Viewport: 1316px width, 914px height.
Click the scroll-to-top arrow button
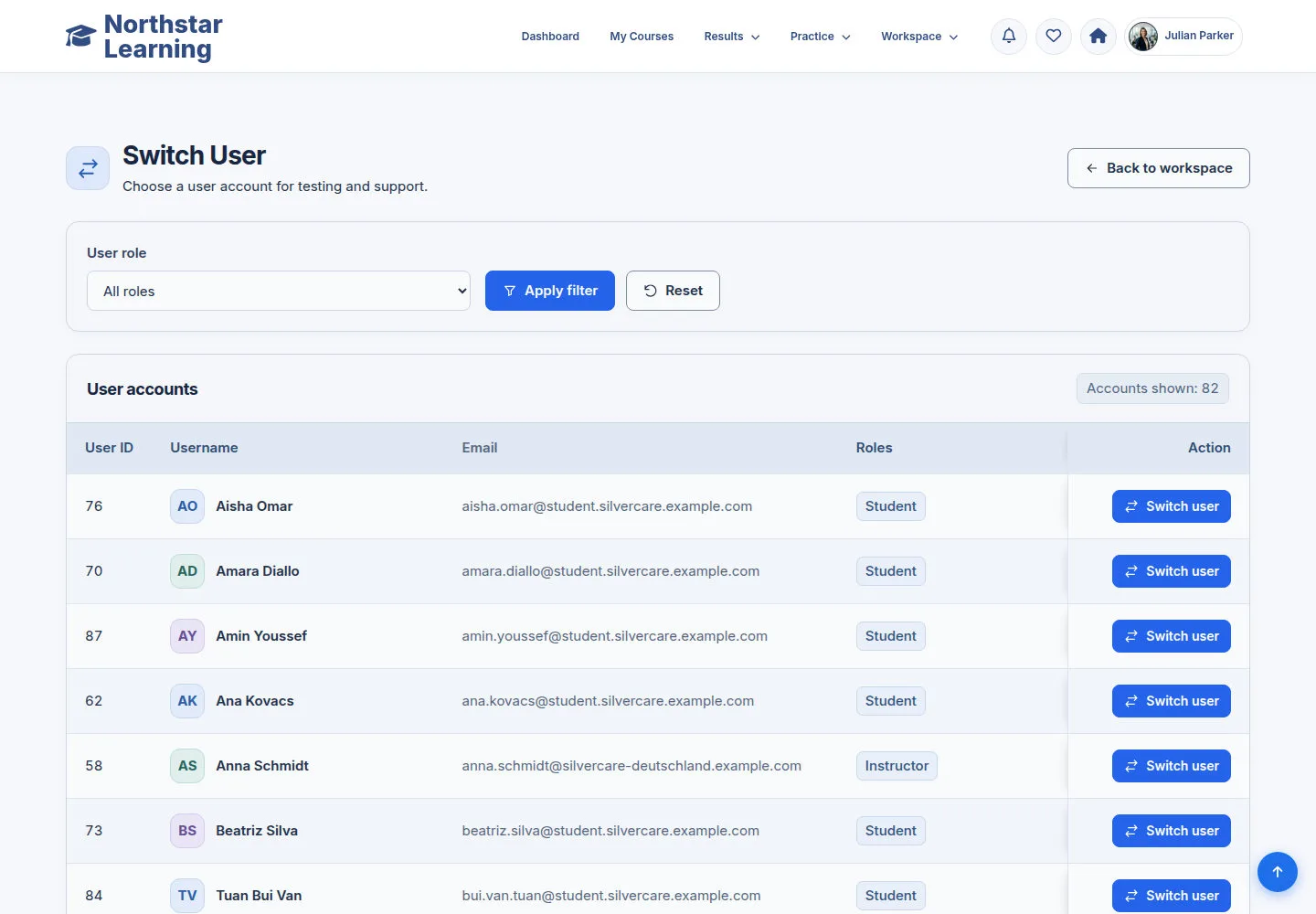[x=1278, y=872]
